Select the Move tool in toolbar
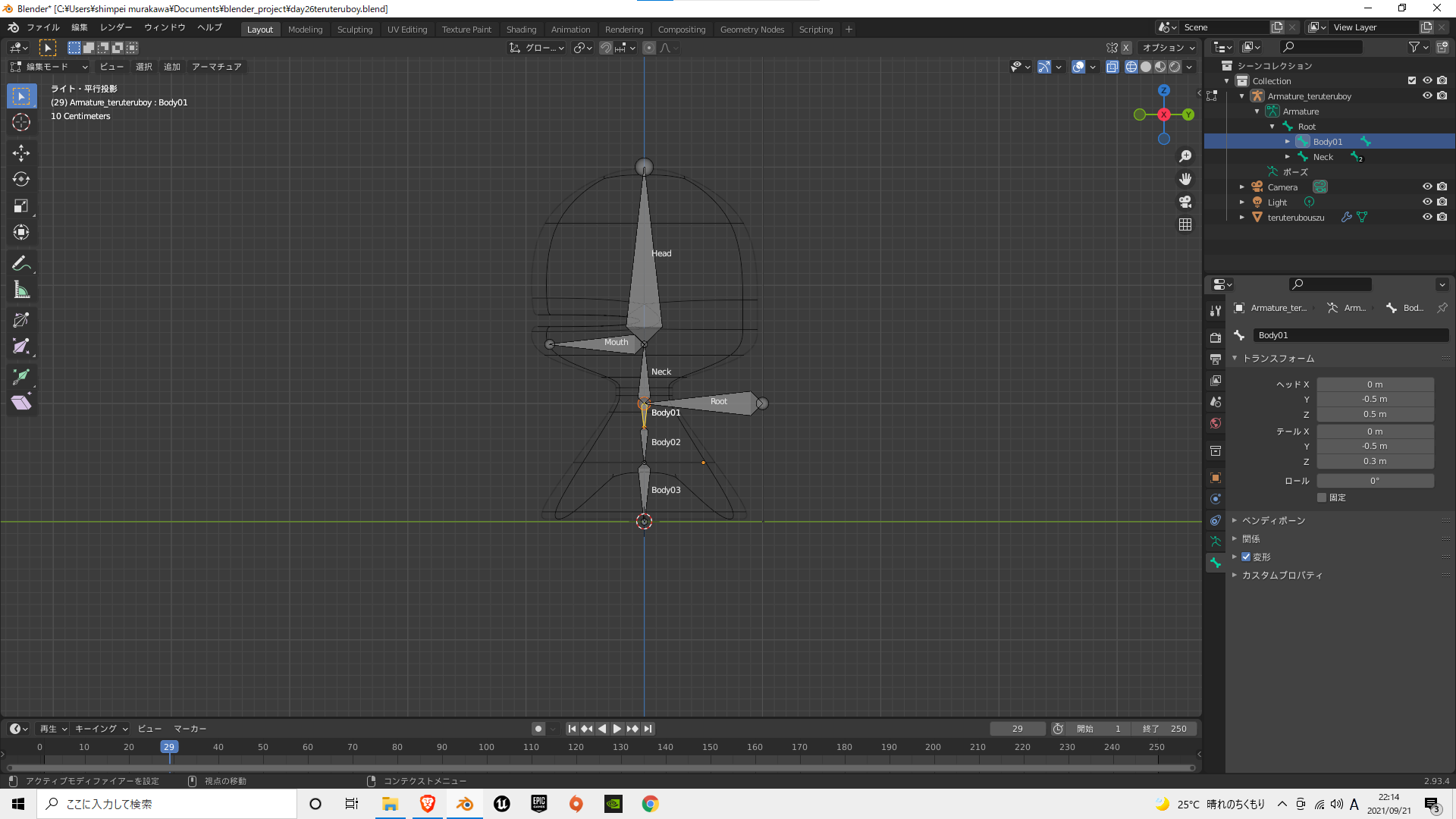 click(x=21, y=152)
